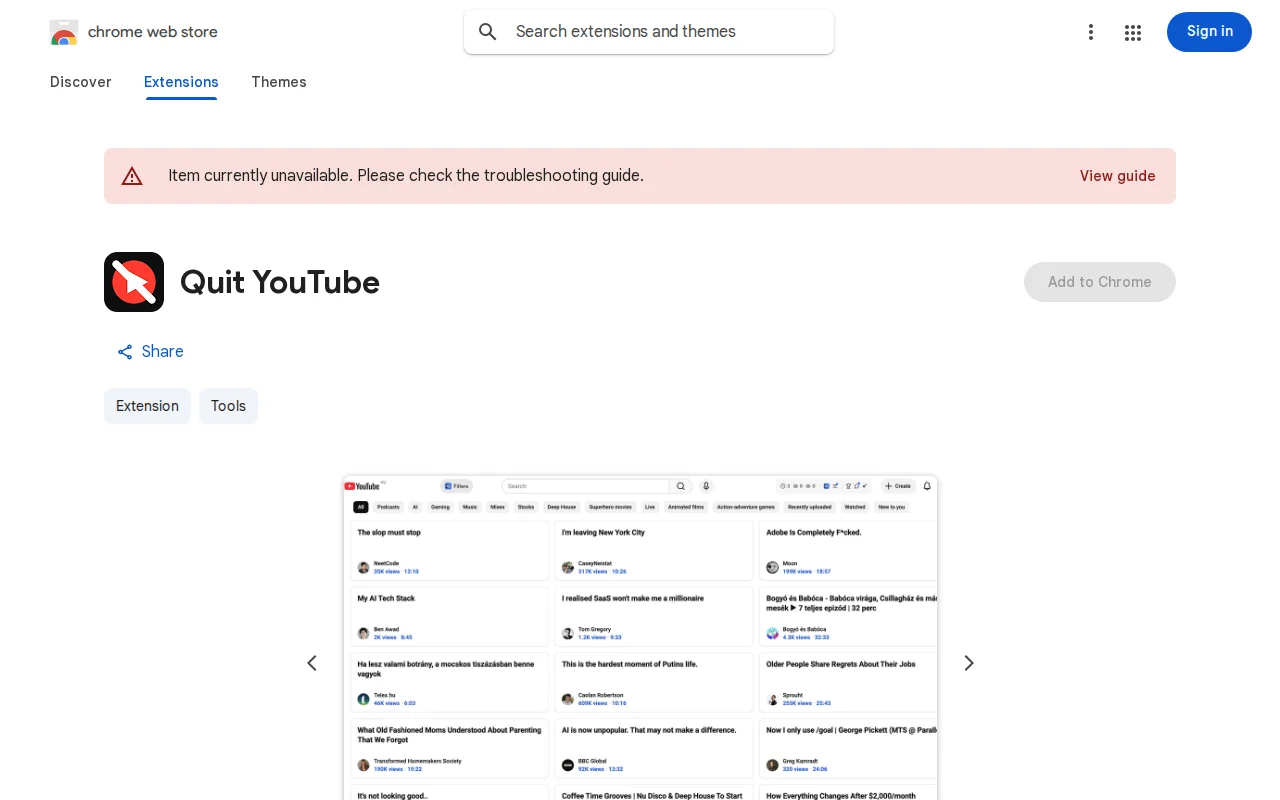Viewport: 1280px width, 800px height.
Task: Click the Share link
Action: tap(150, 352)
